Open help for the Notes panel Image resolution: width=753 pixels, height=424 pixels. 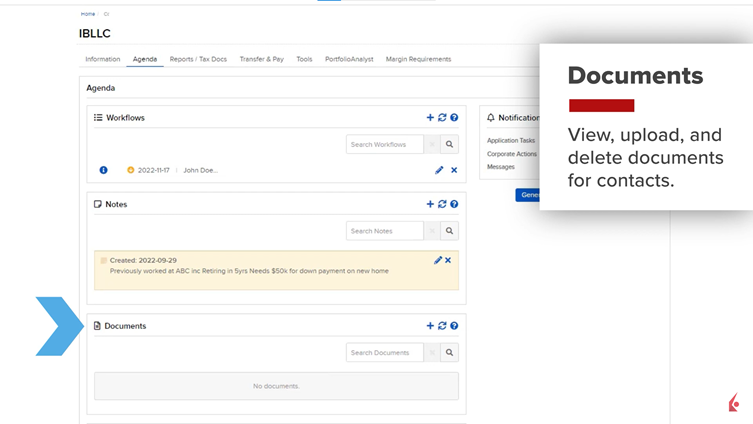coord(454,204)
